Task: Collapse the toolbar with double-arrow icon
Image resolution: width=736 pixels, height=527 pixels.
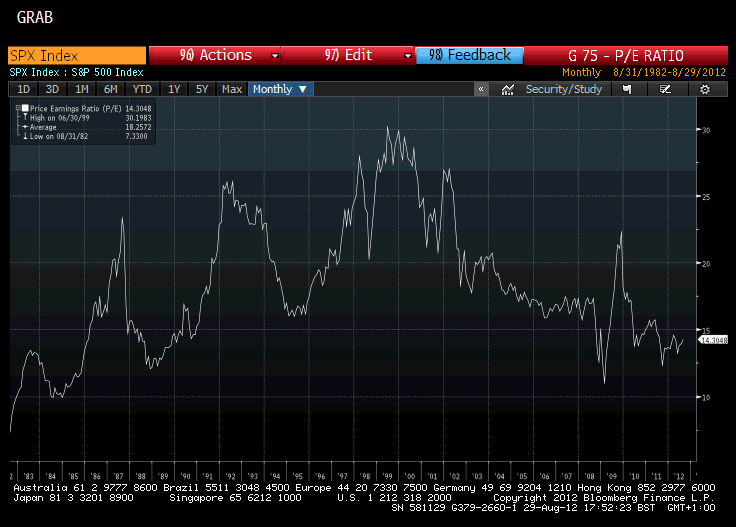Action: click(x=481, y=89)
